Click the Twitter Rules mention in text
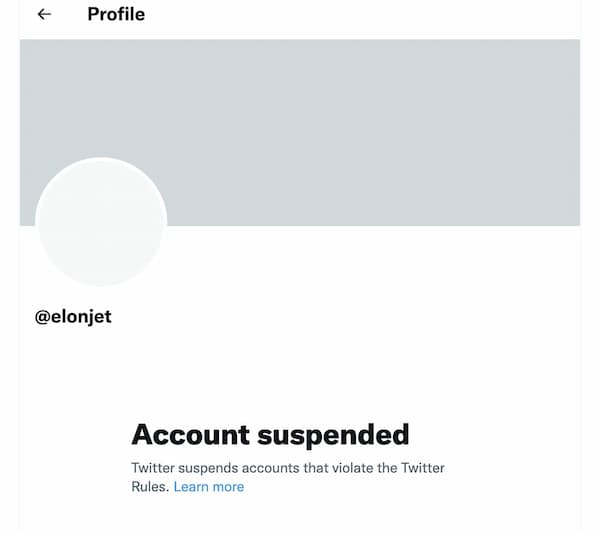600x533 pixels. tap(423, 468)
